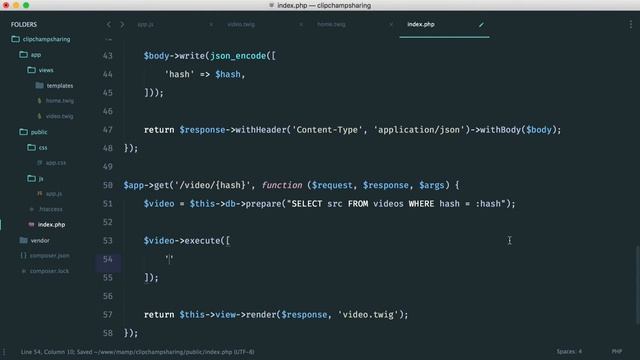Click the green macOS fullscreen button

[26, 5]
